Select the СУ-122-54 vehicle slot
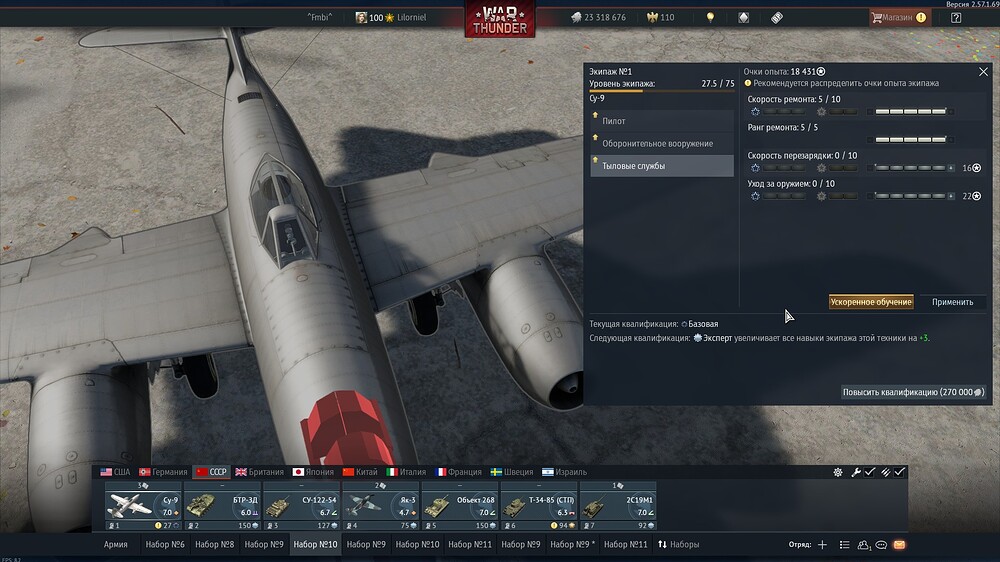 (302, 506)
